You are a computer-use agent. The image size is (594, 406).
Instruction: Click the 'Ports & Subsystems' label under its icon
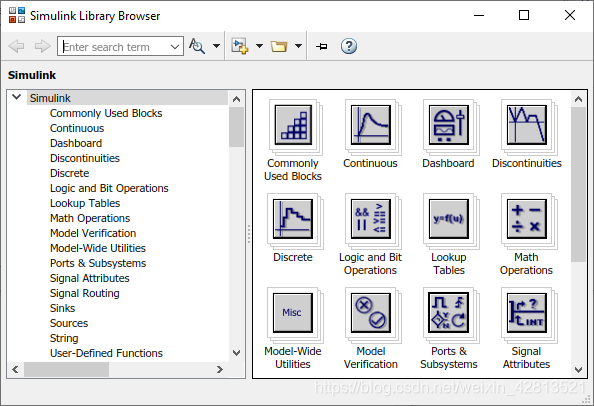449,358
